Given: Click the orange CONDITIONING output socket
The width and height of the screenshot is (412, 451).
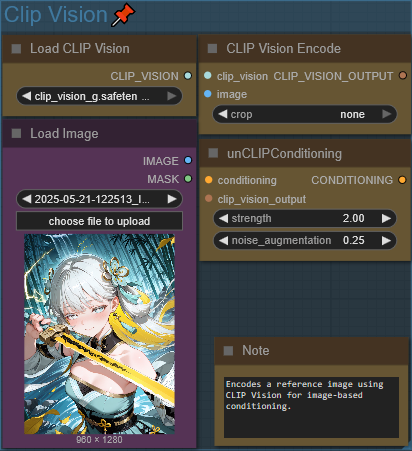Looking at the screenshot, I should click(x=402, y=180).
